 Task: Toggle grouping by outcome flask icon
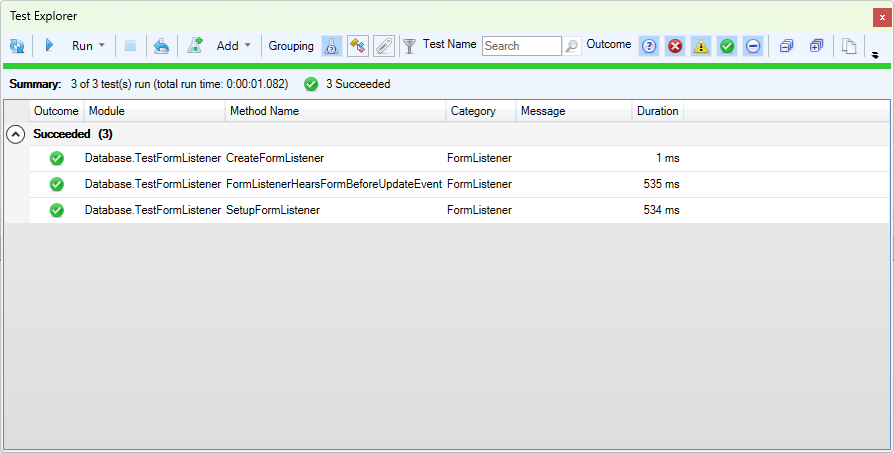click(331, 46)
